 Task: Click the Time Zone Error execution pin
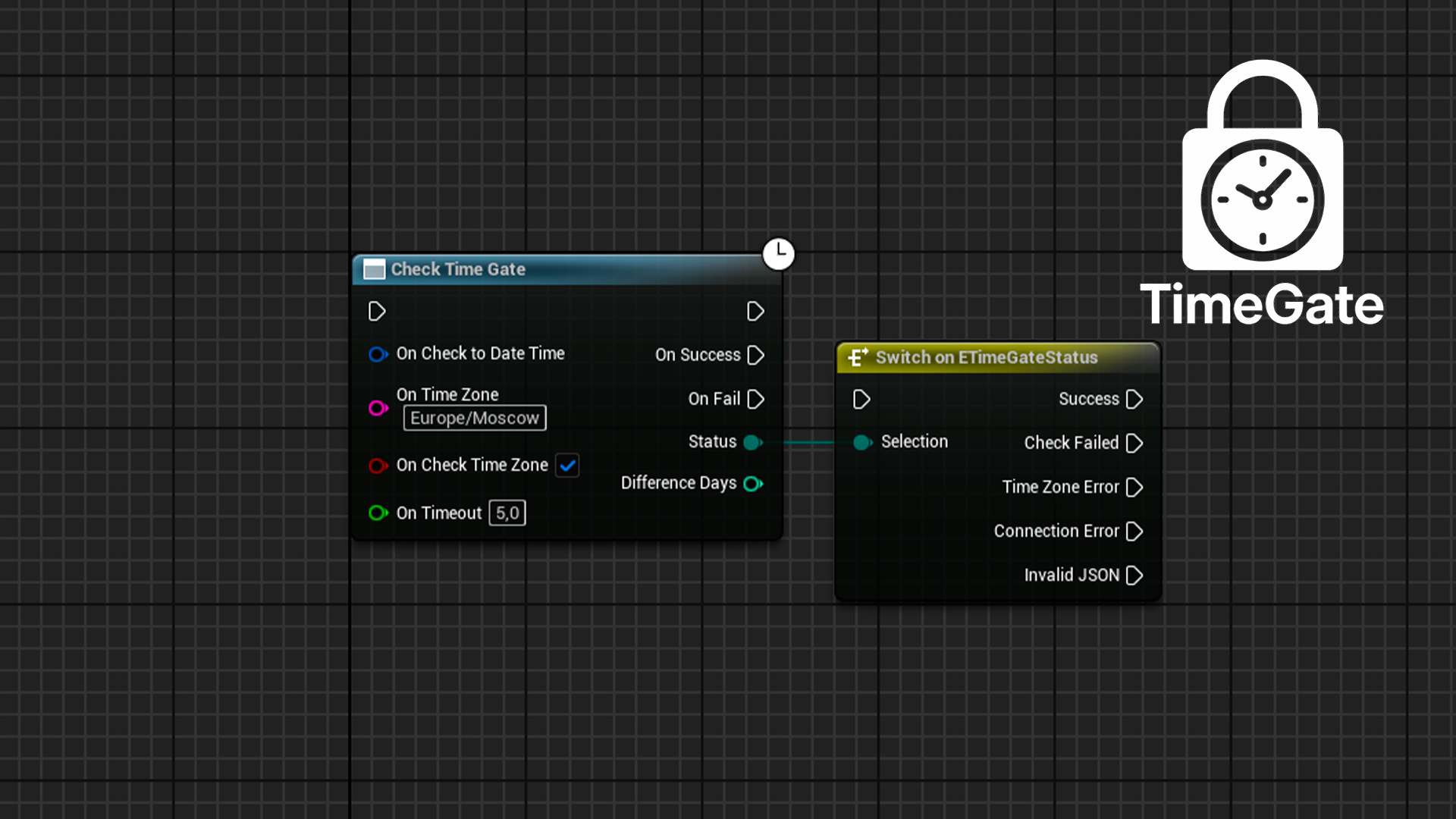pos(1134,487)
